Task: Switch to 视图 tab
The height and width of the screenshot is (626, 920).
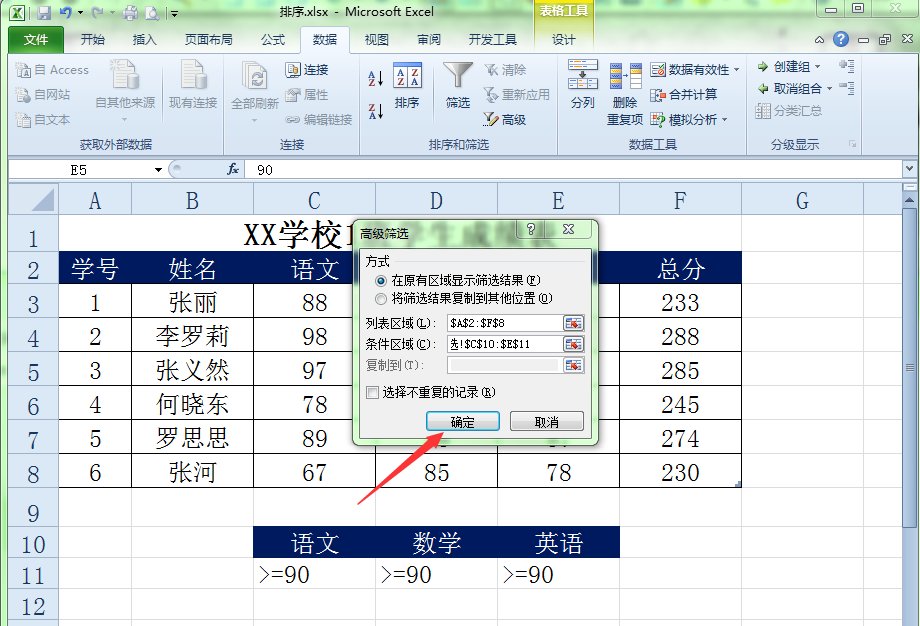Action: coord(377,39)
